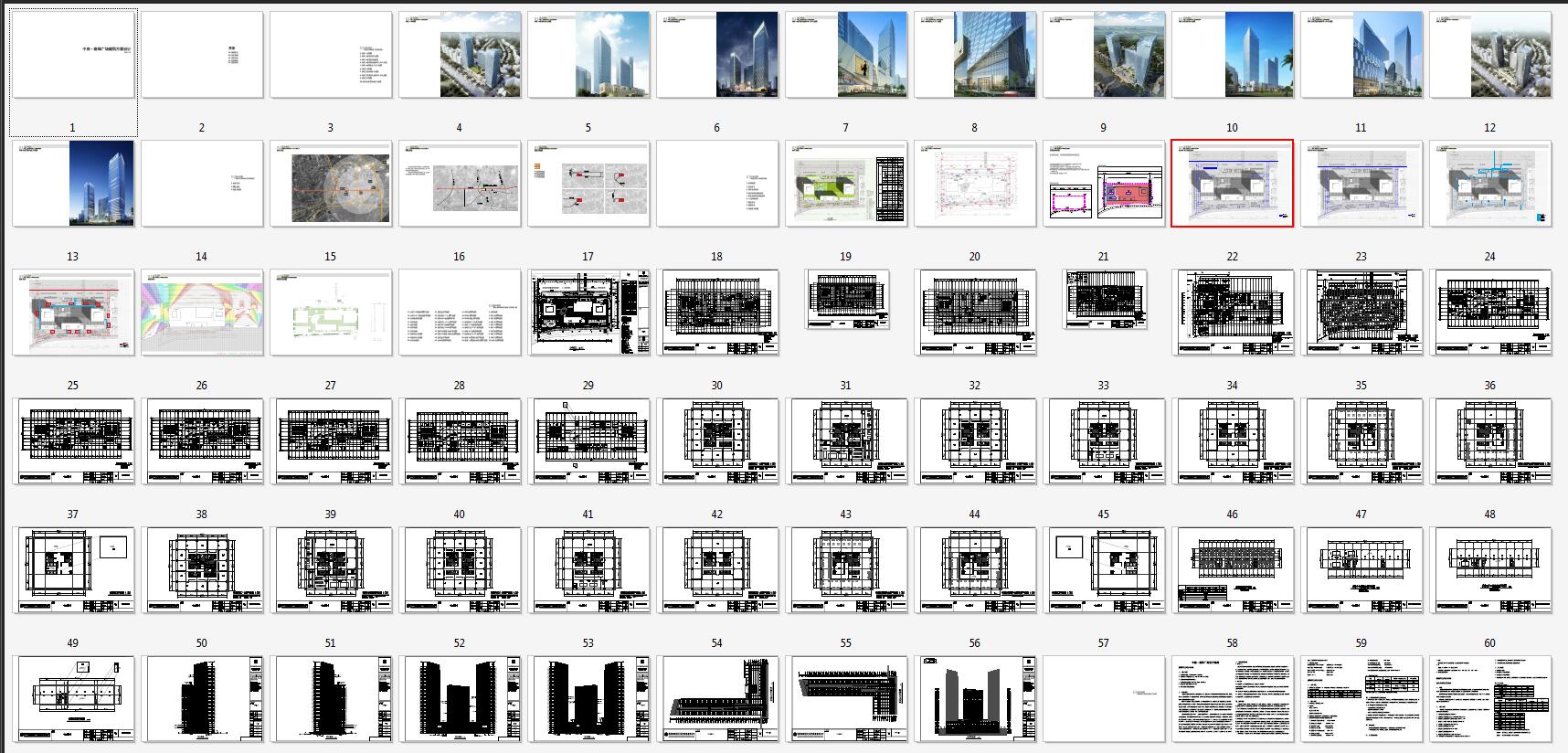Image resolution: width=1568 pixels, height=753 pixels.
Task: Select page 27 green landscape plan thumbnail
Action: 331,313
